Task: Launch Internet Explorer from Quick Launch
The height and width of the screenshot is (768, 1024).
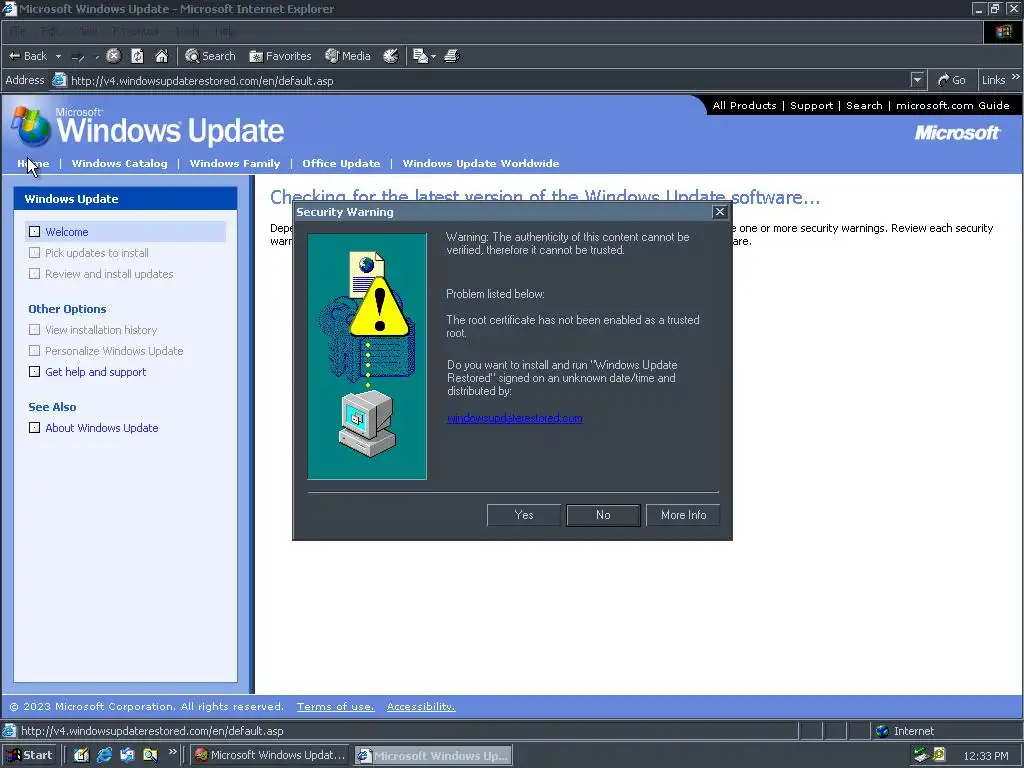Action: [x=104, y=755]
